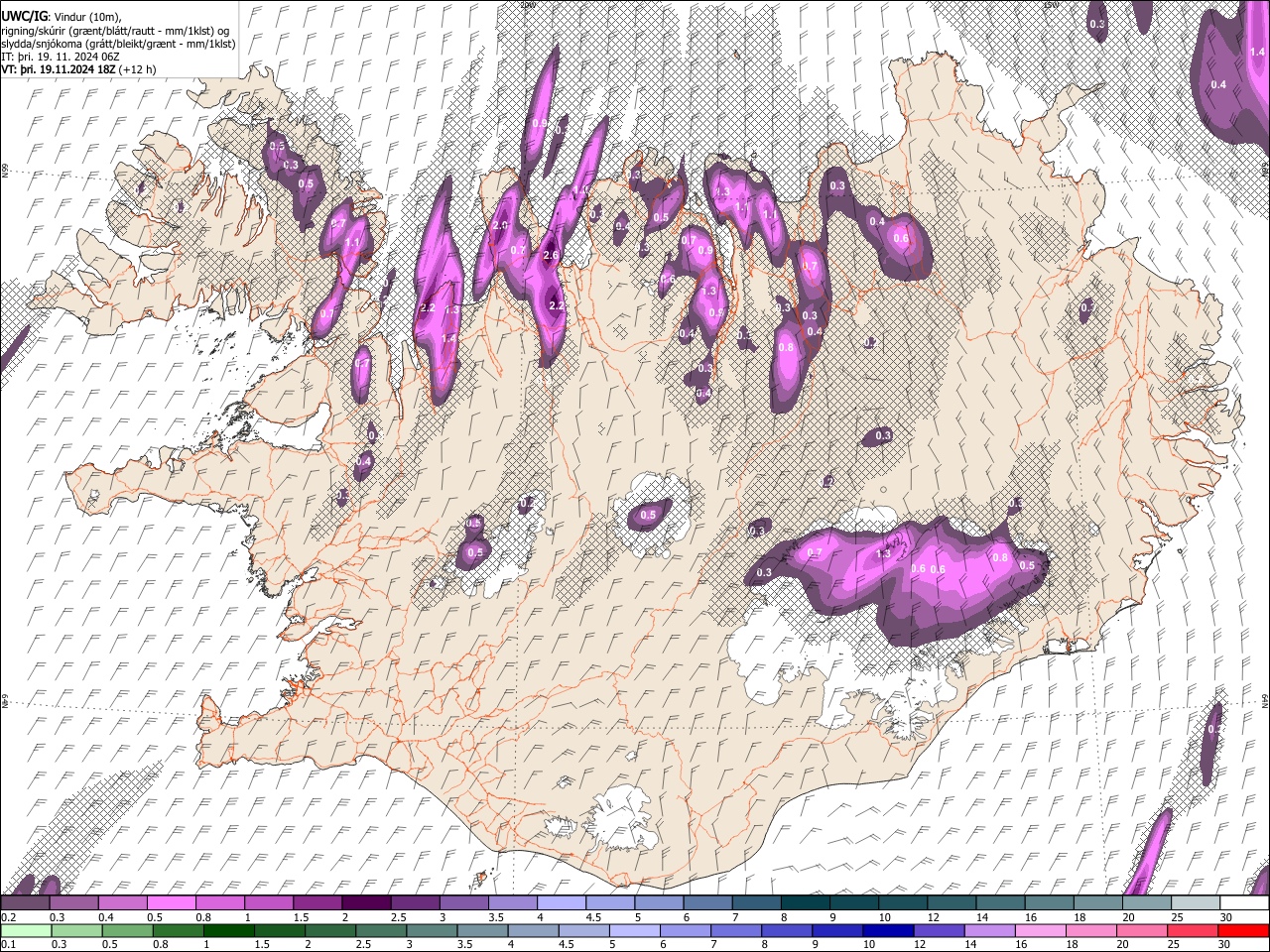Pick the darkest purple 2 snow legend swatch

point(365,903)
